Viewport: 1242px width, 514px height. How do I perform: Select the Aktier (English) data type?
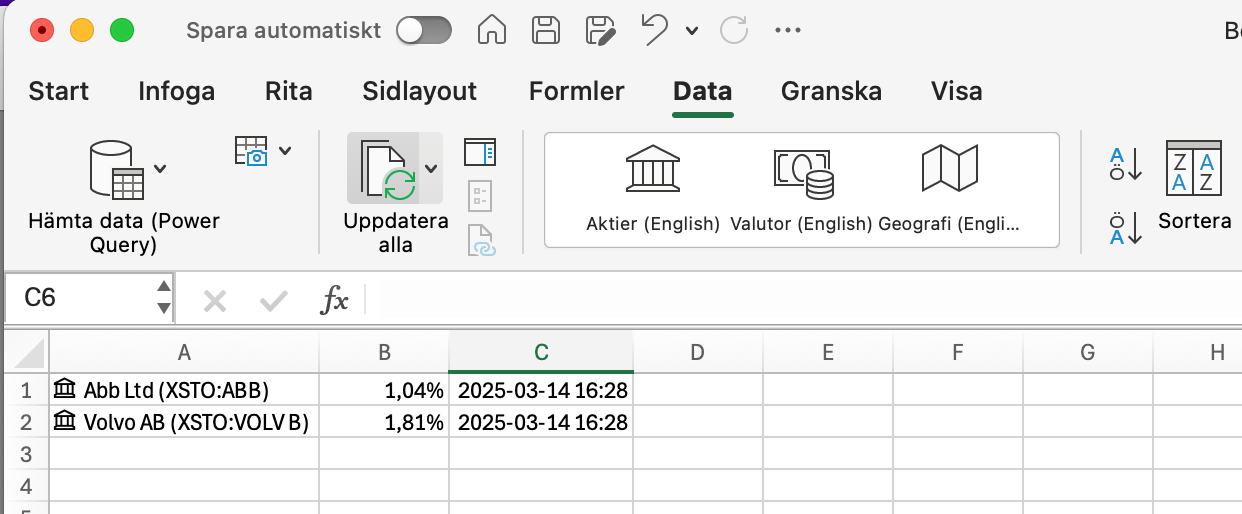[x=653, y=190]
